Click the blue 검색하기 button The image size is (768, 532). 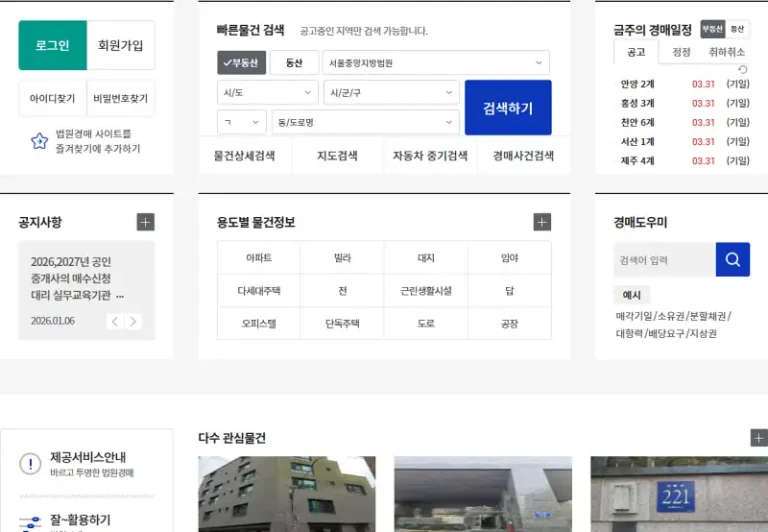tap(508, 108)
